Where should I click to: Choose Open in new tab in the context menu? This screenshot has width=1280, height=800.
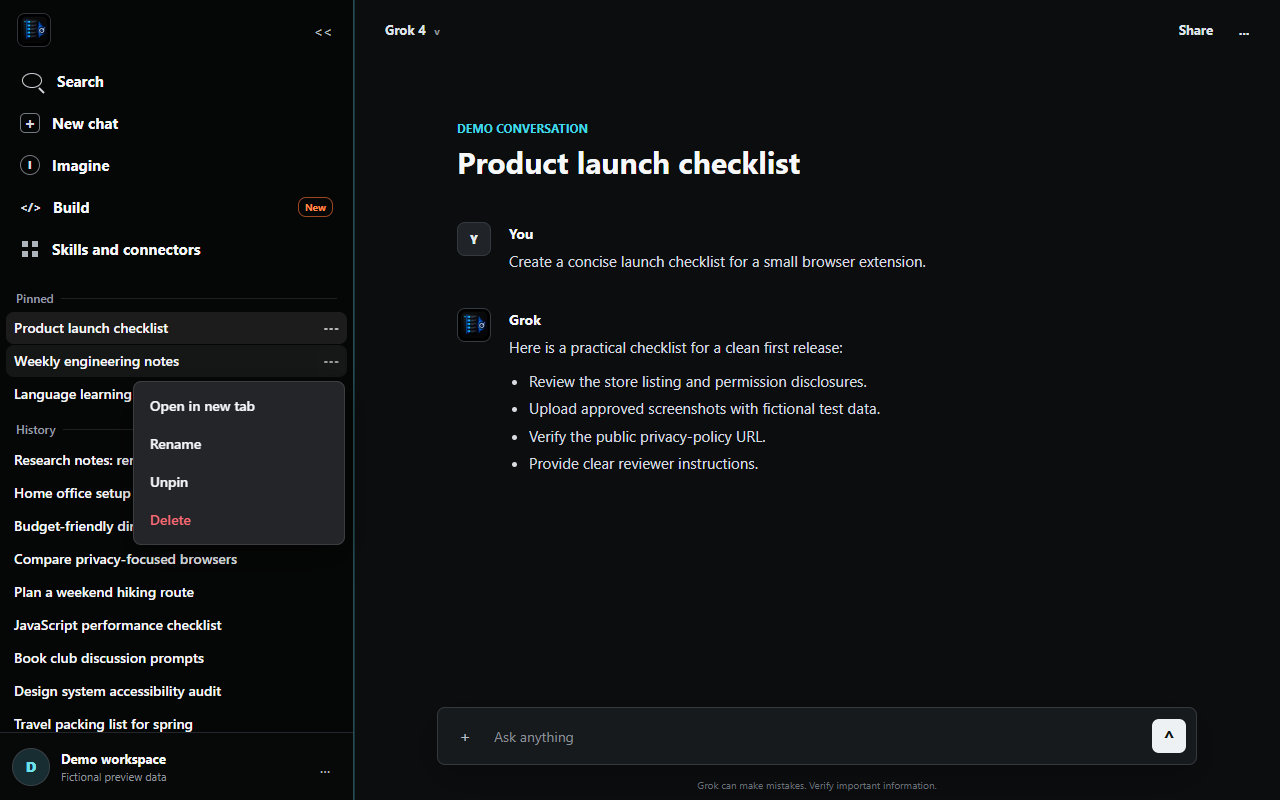tap(239, 406)
